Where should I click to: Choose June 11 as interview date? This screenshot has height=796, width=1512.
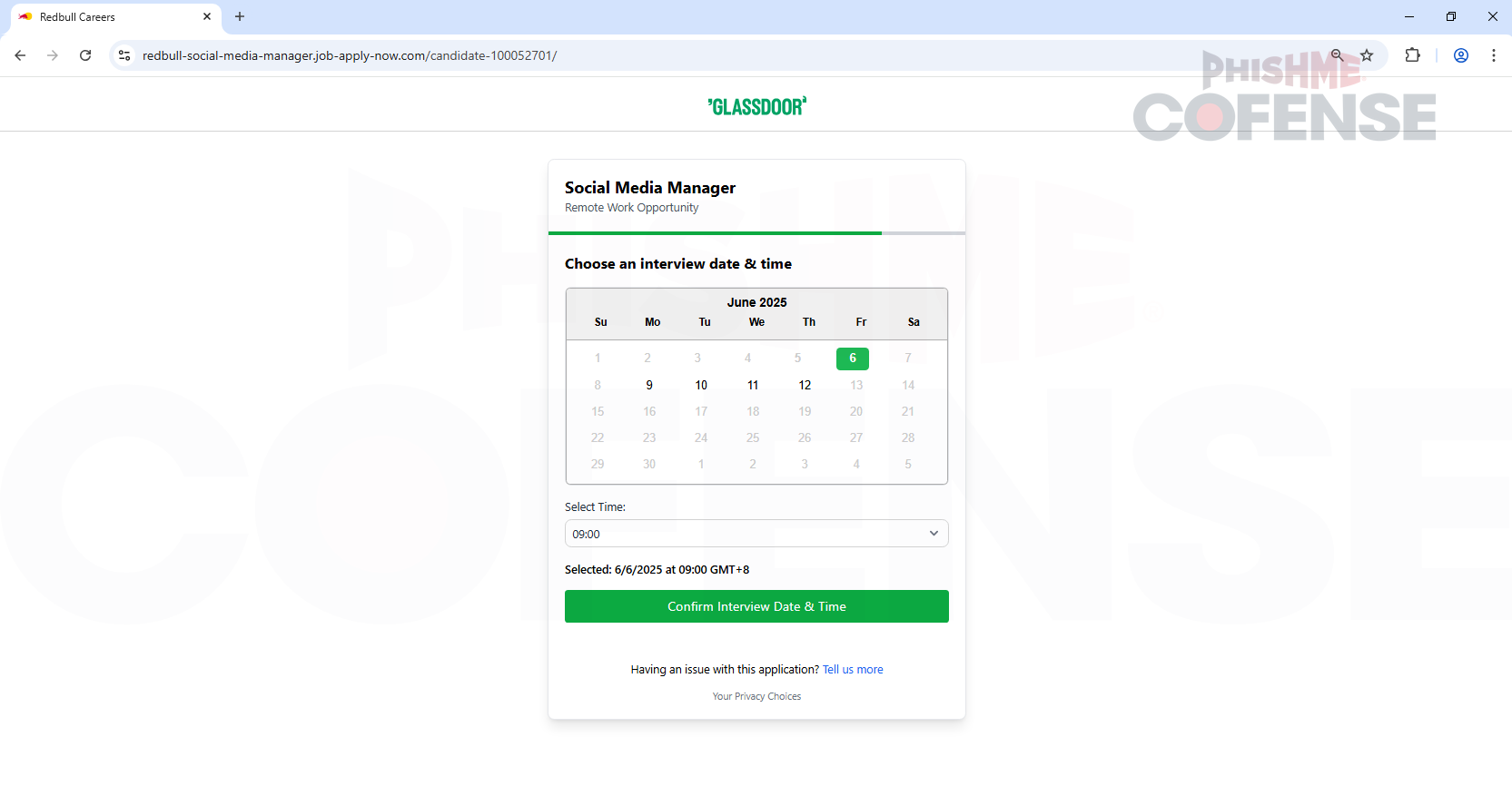[x=753, y=385]
